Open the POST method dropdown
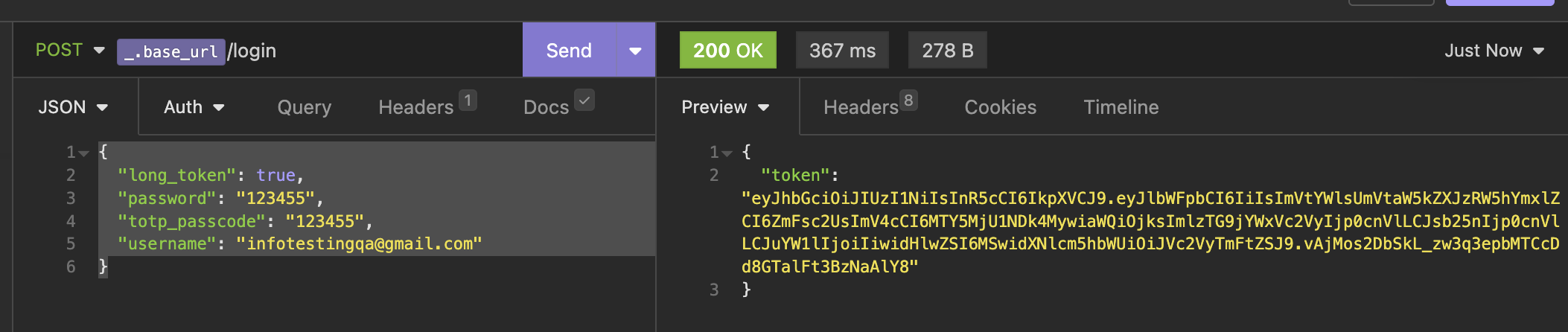Viewport: 1568px width, 332px height. click(70, 51)
